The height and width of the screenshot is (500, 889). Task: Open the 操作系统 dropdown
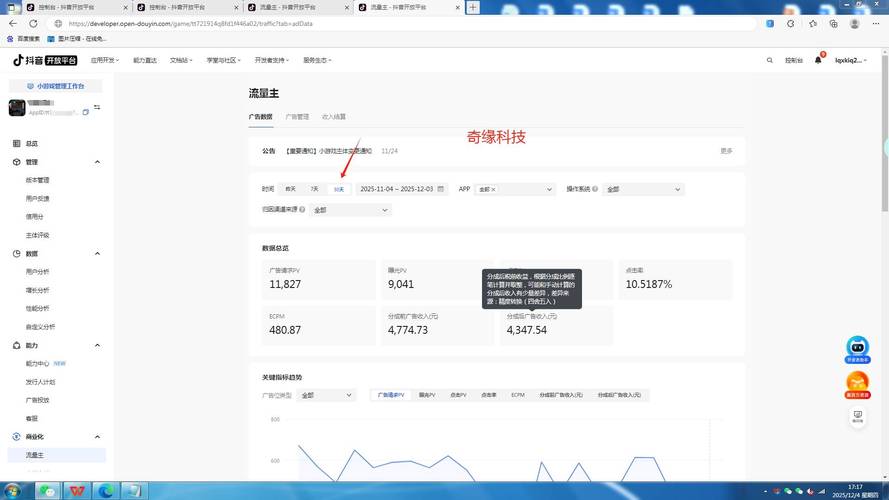pos(643,189)
